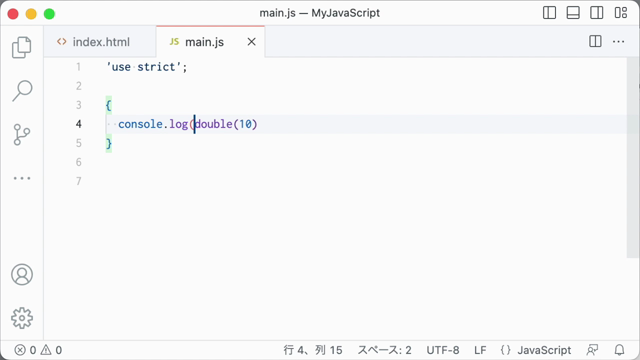Open feedback icon in status bar
This screenshot has height=360, width=640.
[592, 350]
